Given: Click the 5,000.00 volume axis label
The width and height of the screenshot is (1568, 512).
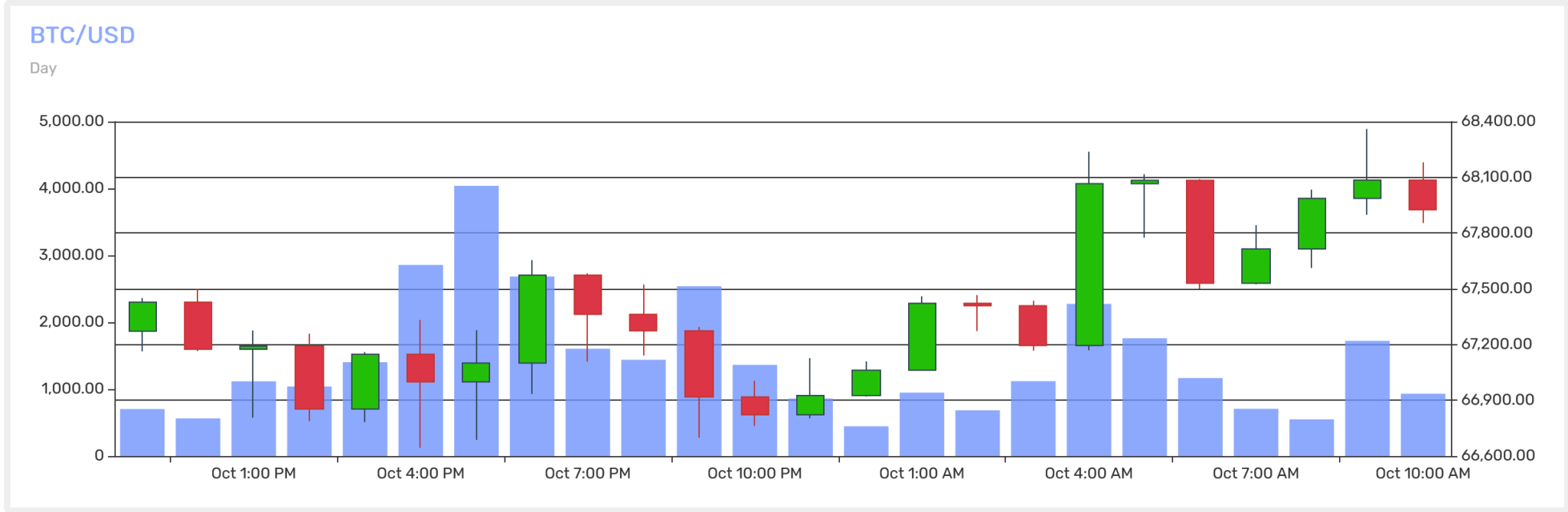Looking at the screenshot, I should [x=71, y=121].
